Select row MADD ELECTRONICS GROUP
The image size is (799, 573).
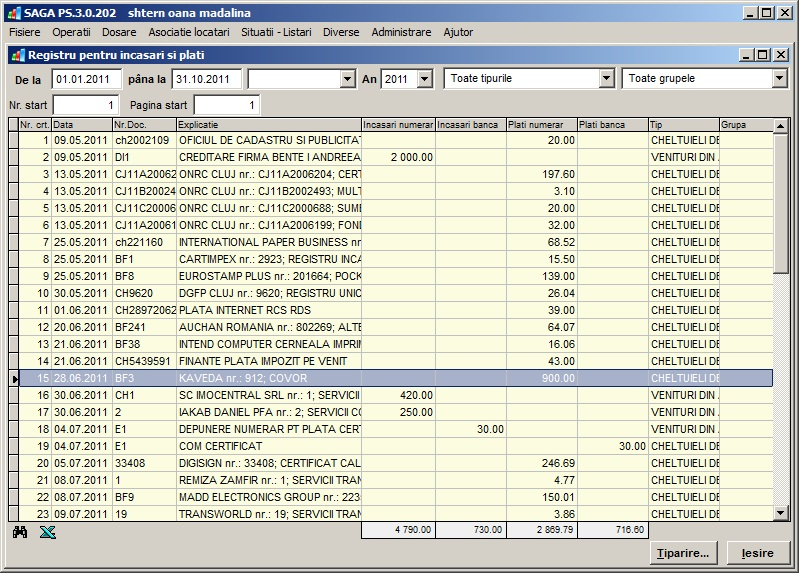pyautogui.click(x=396, y=497)
